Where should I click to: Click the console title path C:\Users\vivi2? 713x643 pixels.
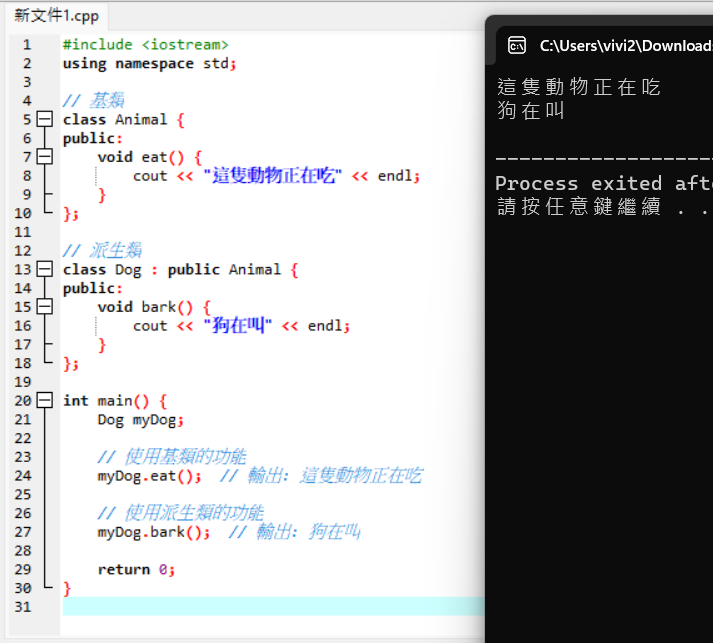[626, 45]
